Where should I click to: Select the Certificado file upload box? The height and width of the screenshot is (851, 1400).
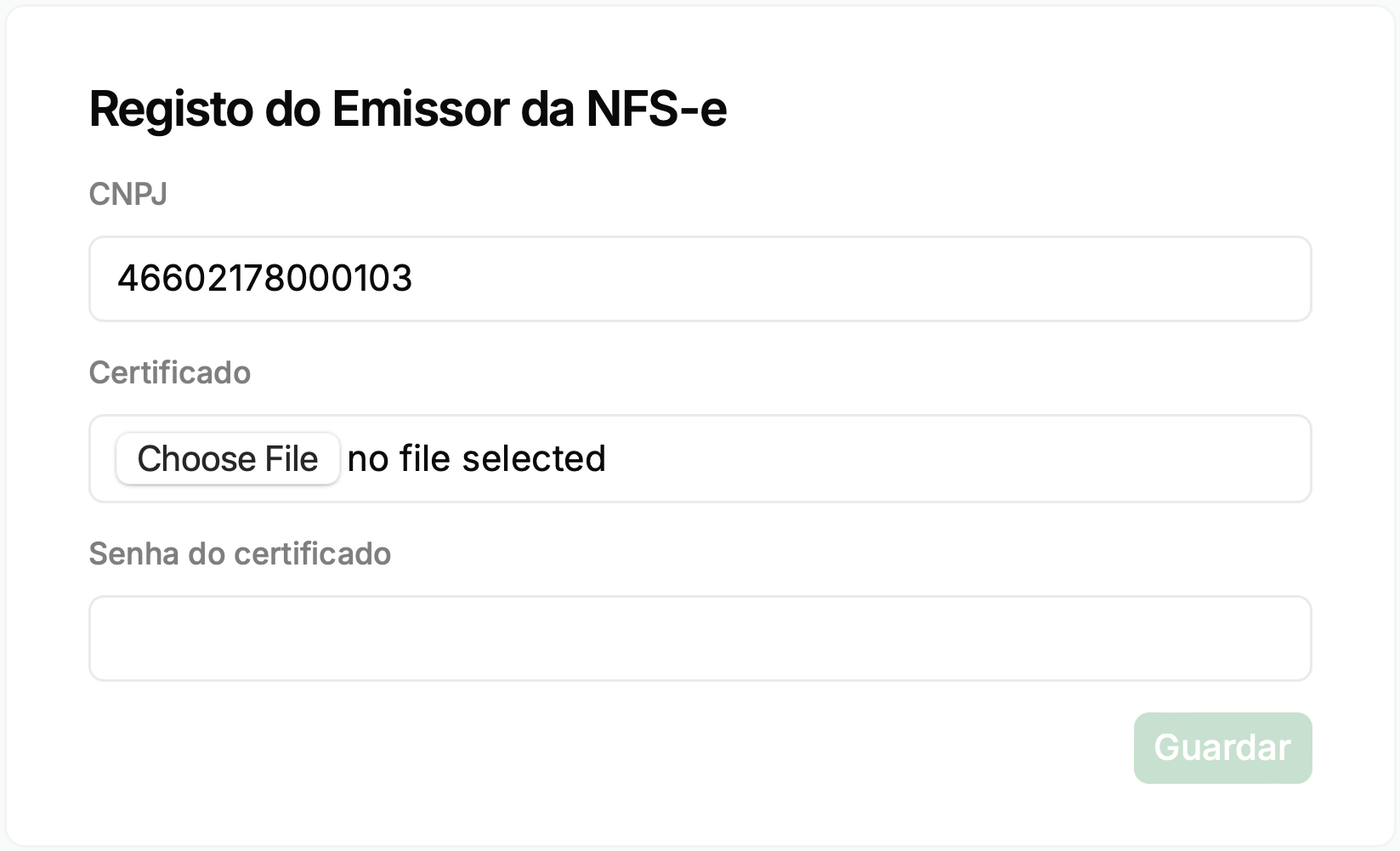pos(700,459)
